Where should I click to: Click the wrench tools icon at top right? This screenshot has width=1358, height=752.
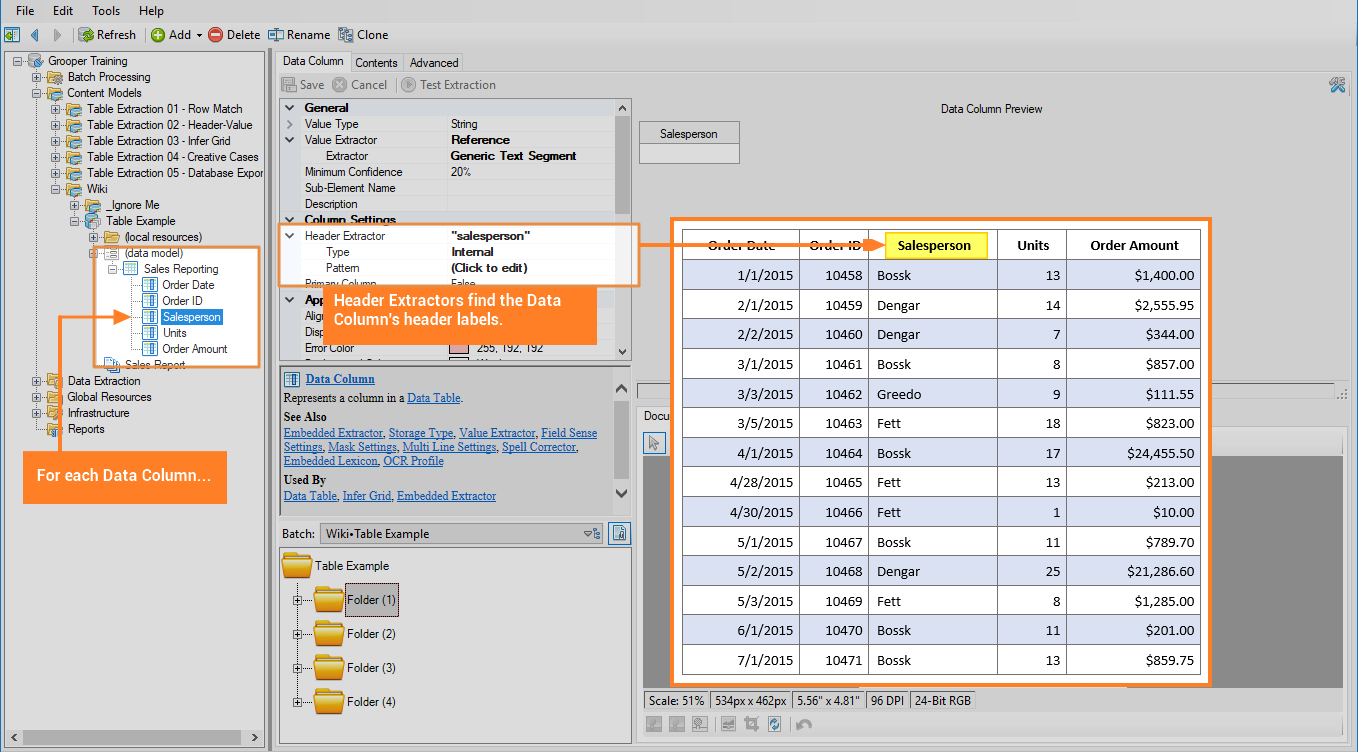(x=1337, y=85)
